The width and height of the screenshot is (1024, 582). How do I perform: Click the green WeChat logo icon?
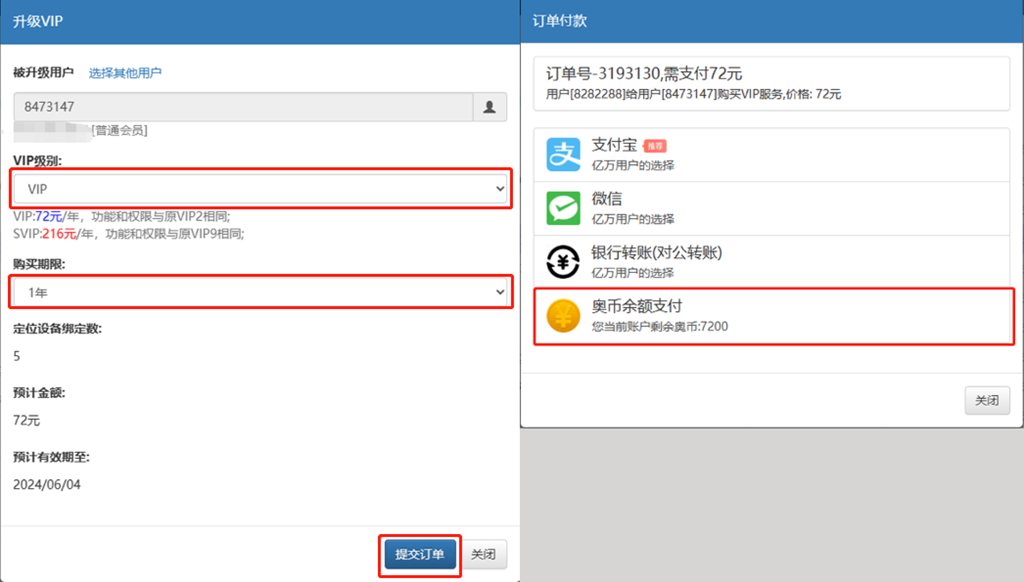pos(563,208)
